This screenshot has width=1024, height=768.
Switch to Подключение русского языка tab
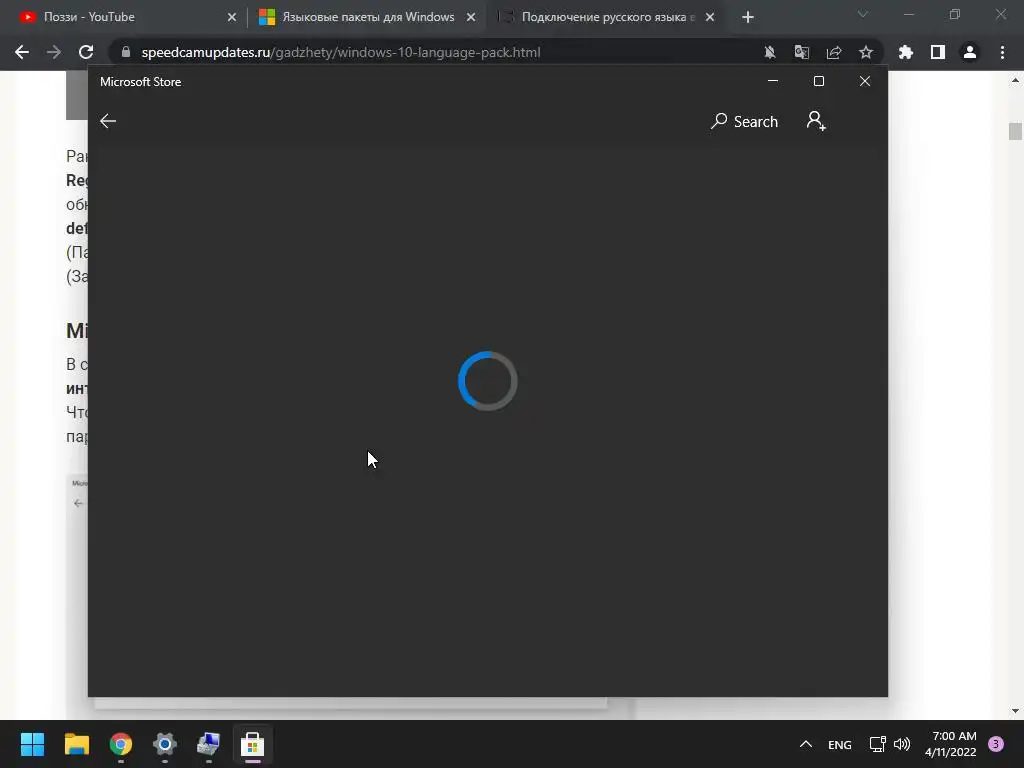606,17
